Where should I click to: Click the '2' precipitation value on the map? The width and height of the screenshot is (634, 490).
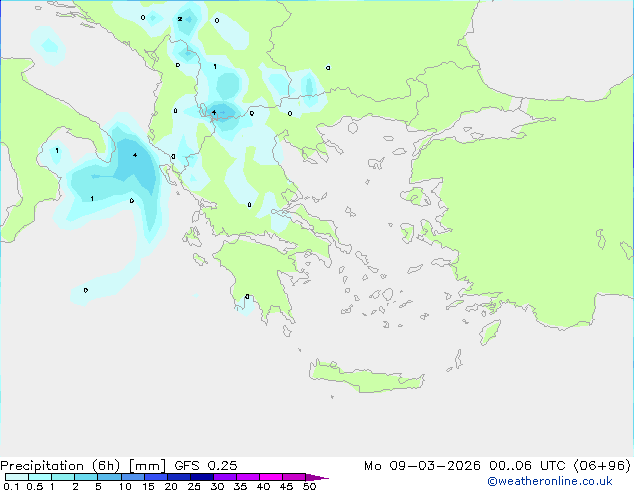(180, 19)
